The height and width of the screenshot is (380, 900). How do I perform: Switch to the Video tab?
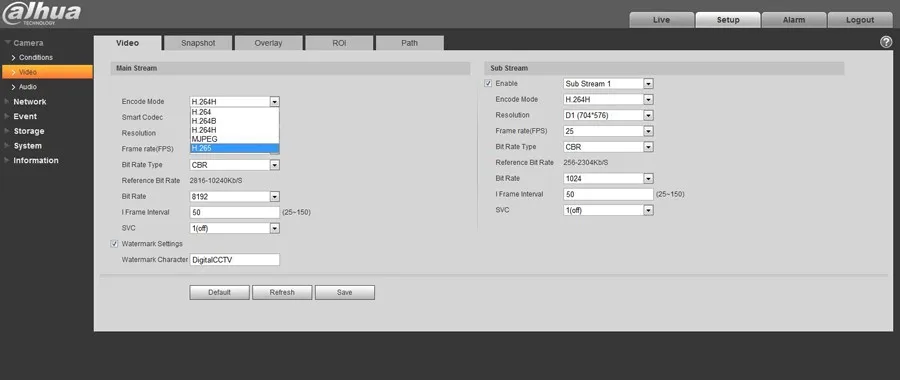tap(127, 43)
